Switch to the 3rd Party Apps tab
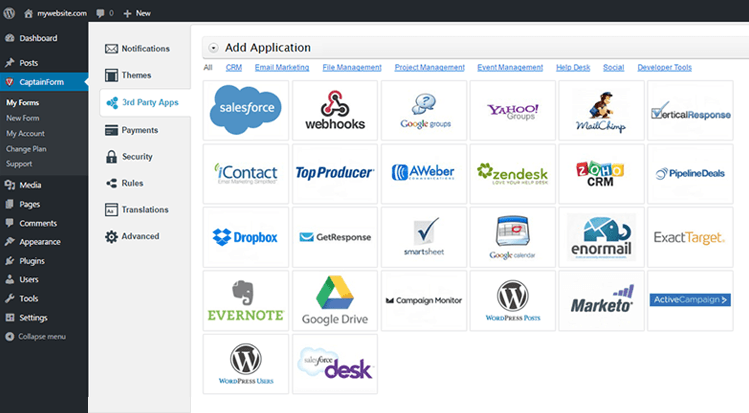Screen dimensions: 749x413 [145, 102]
